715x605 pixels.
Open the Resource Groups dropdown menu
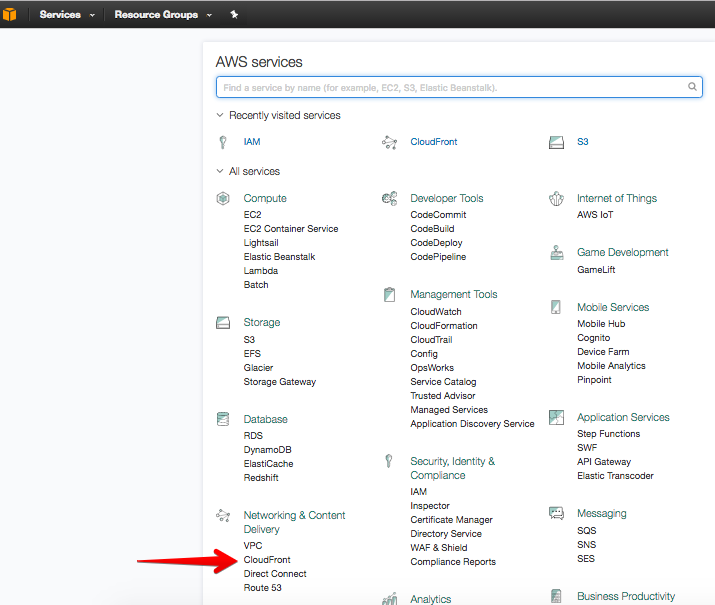click(163, 15)
